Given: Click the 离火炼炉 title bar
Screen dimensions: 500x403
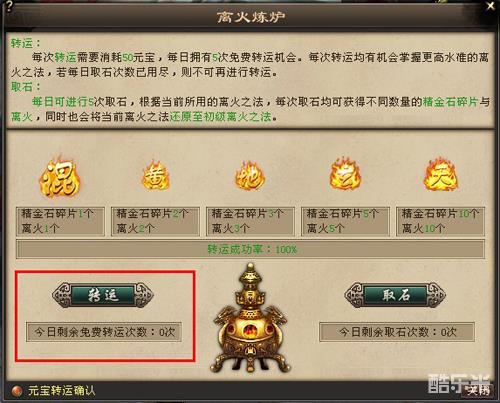Looking at the screenshot, I should click(250, 17).
